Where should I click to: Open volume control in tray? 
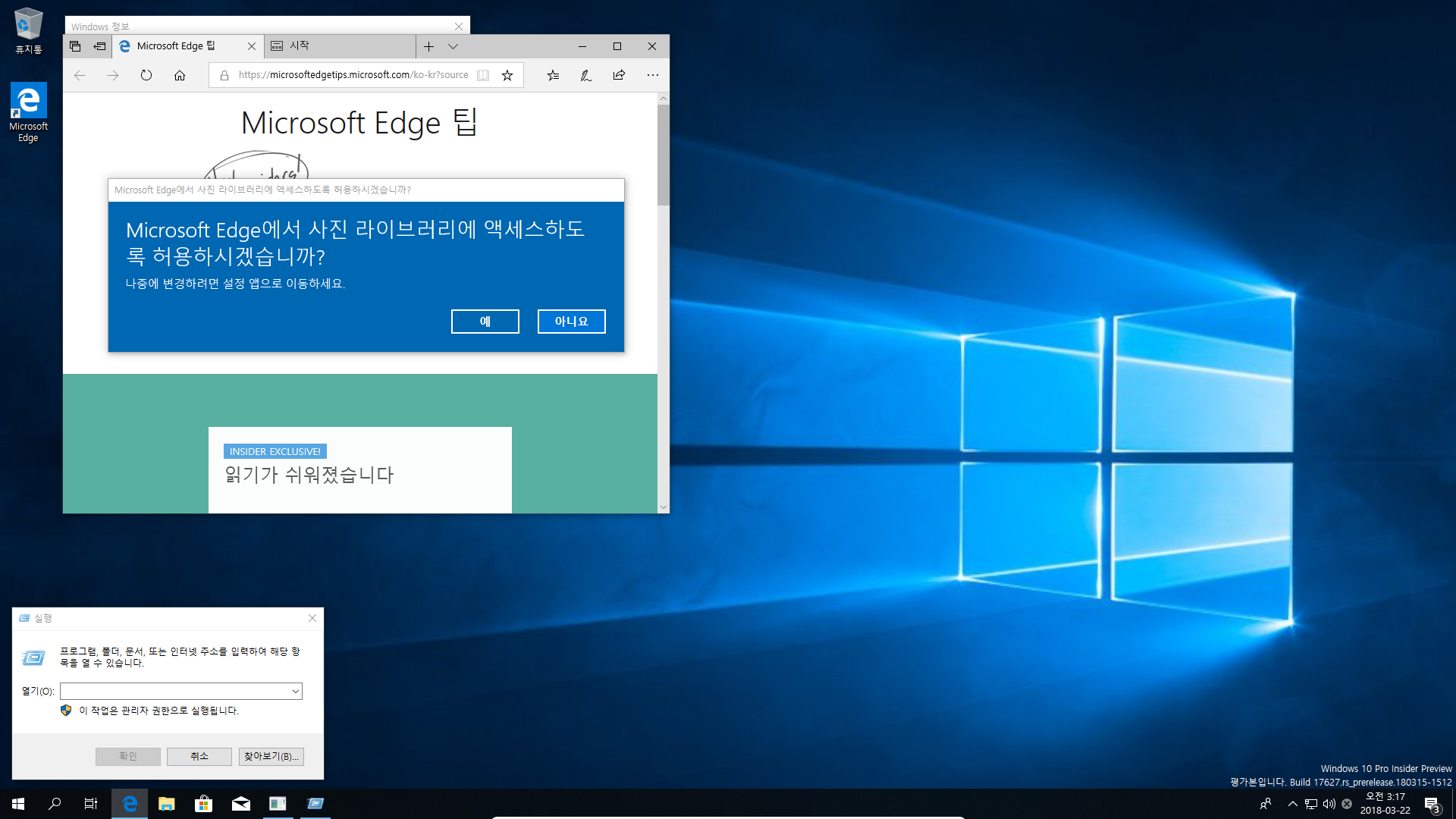tap(1329, 804)
